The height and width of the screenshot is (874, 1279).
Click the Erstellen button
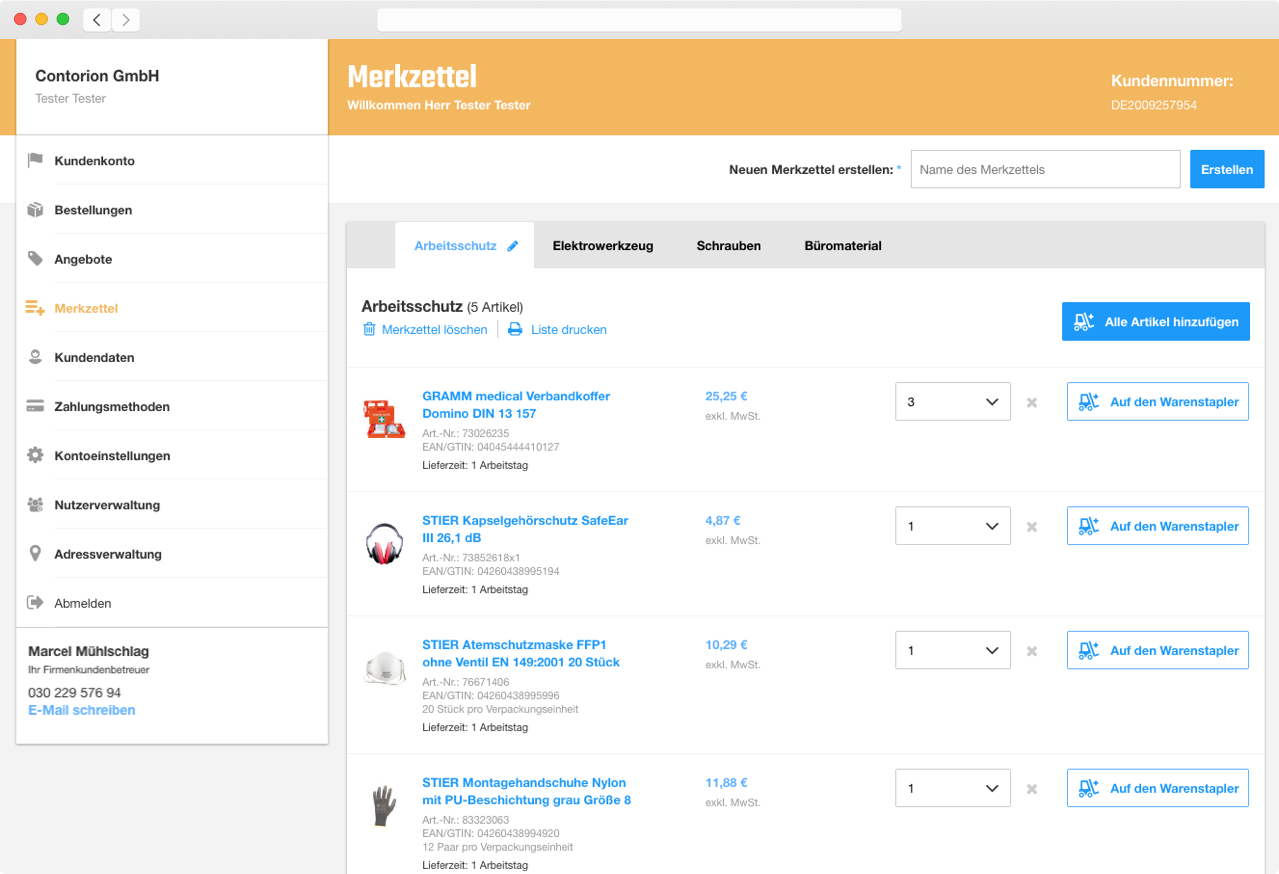[1227, 169]
